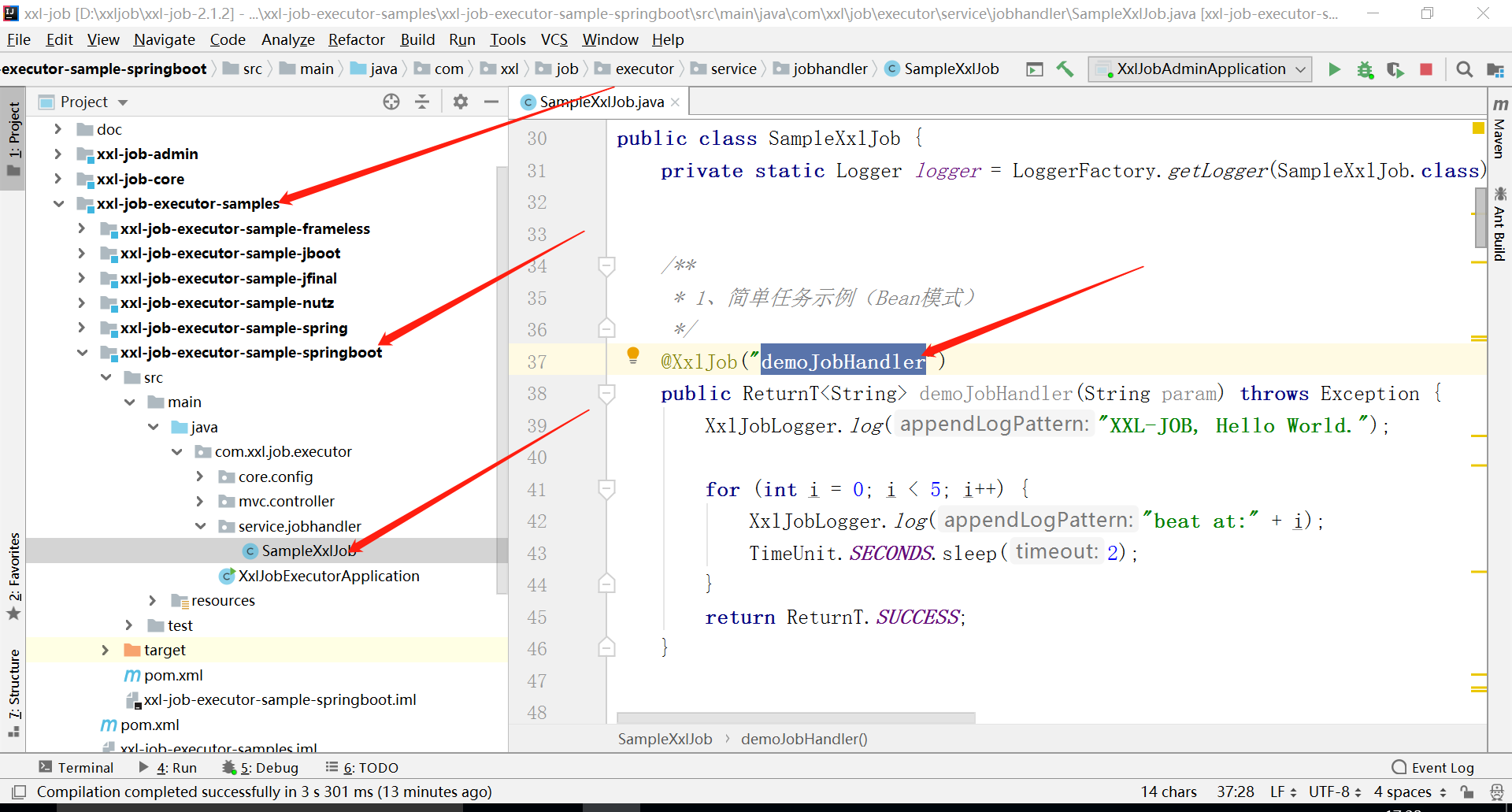Open the 6: TODO tool window
The height and width of the screenshot is (812, 1512).
click(x=362, y=767)
